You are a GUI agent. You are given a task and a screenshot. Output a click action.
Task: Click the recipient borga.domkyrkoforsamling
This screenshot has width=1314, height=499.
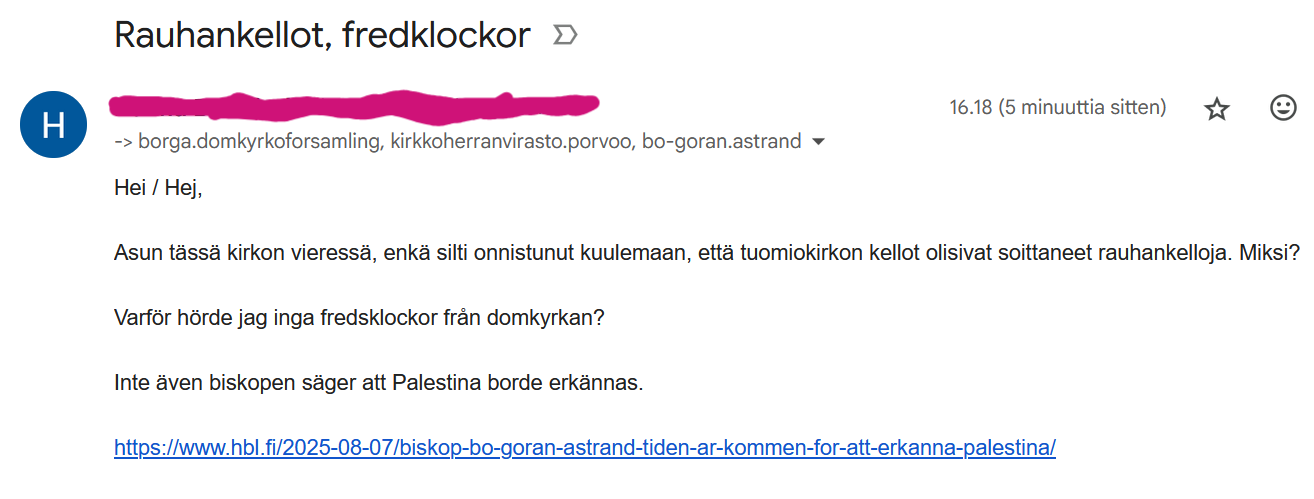pyautogui.click(x=261, y=141)
